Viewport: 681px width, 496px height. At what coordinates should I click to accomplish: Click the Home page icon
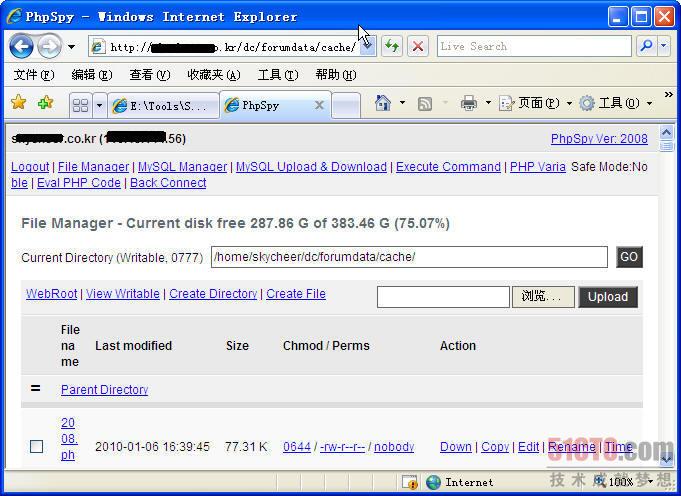pos(383,103)
